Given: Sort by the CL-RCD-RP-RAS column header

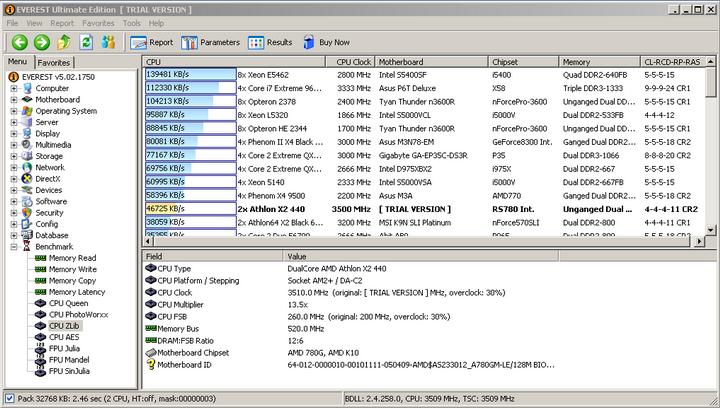Looking at the screenshot, I should click(x=672, y=62).
